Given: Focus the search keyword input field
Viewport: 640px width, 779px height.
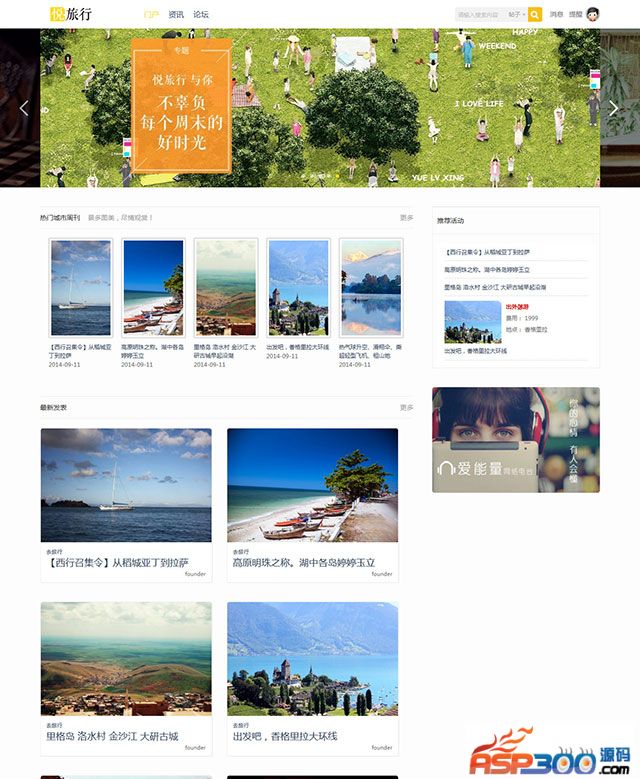Looking at the screenshot, I should pos(480,14).
